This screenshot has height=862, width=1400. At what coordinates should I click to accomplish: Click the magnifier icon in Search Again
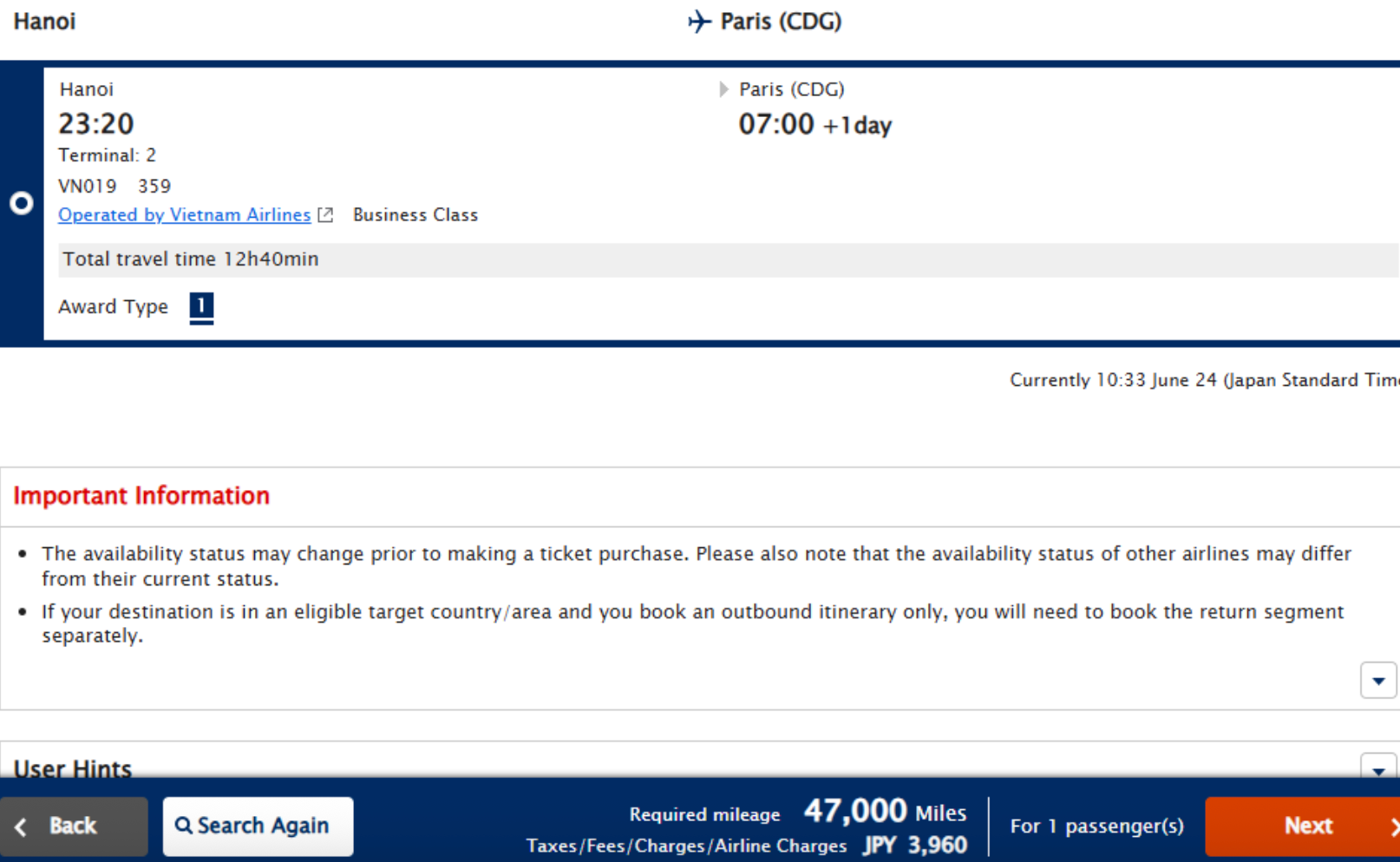click(x=184, y=826)
